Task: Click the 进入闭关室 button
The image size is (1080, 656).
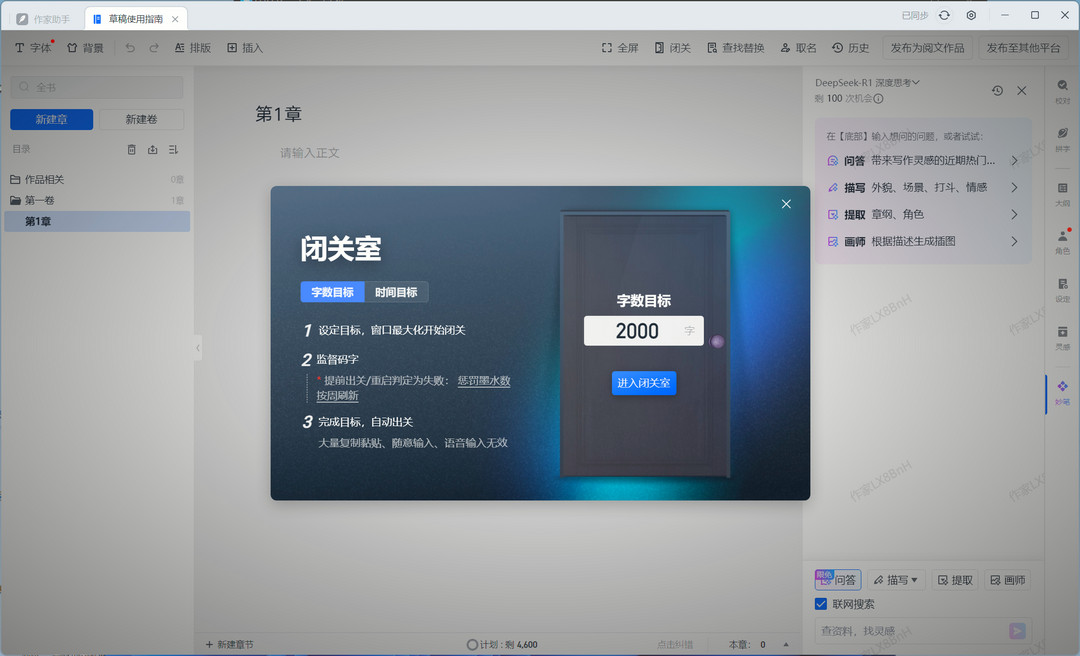Action: click(x=643, y=383)
